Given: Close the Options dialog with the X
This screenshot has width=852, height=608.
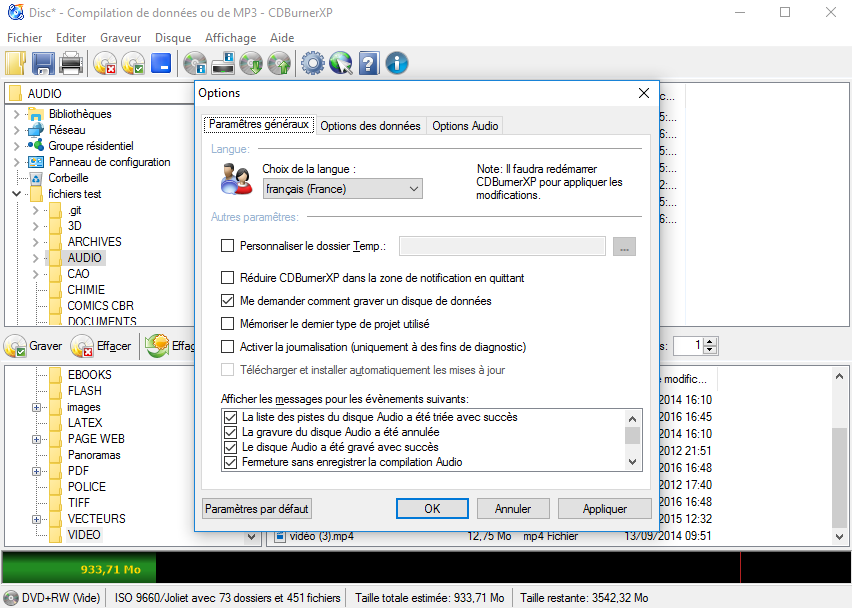Looking at the screenshot, I should click(644, 93).
